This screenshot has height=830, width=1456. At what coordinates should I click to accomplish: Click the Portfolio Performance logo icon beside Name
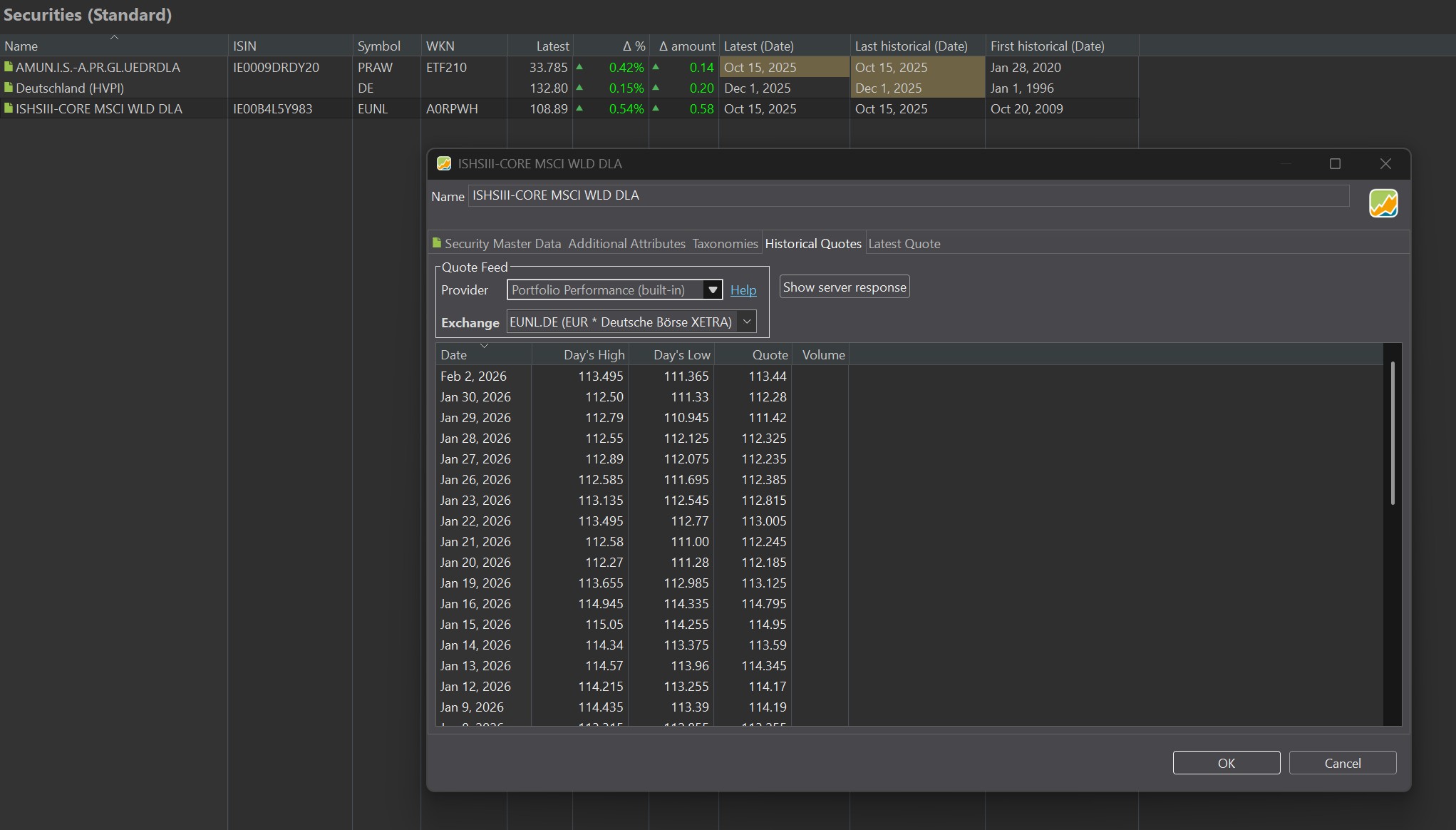point(1383,203)
